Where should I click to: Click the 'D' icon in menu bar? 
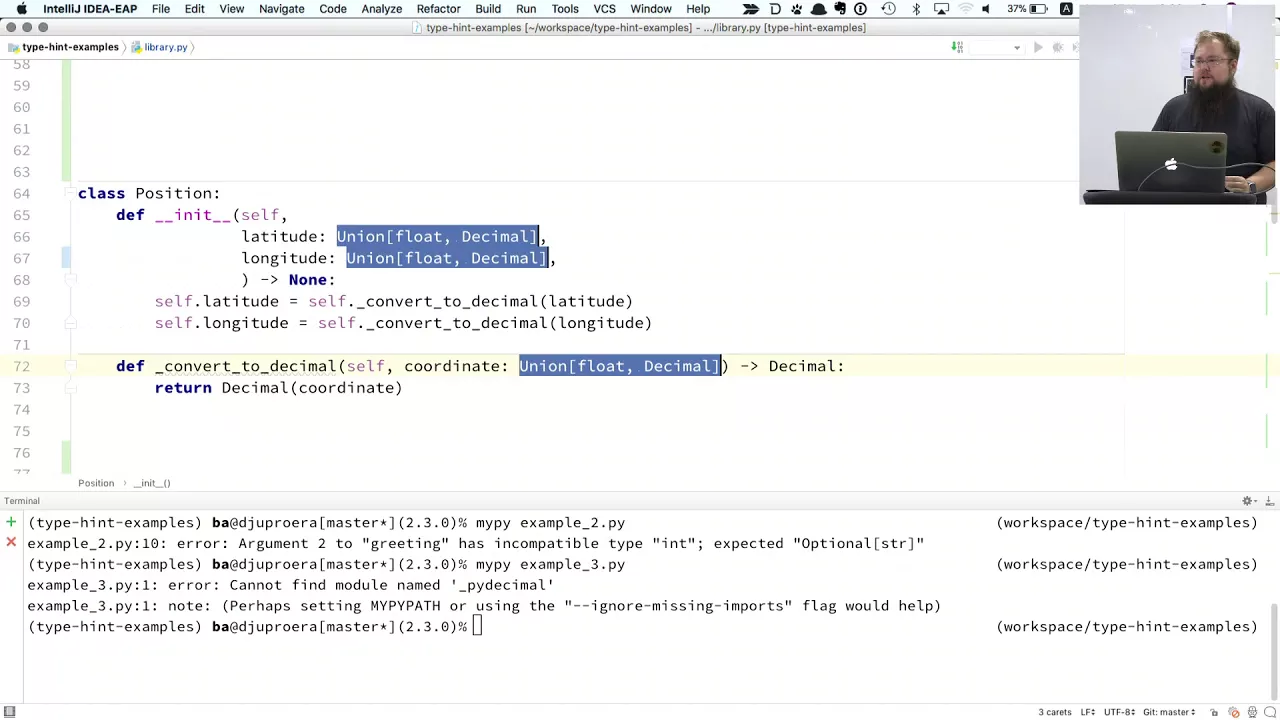click(775, 9)
